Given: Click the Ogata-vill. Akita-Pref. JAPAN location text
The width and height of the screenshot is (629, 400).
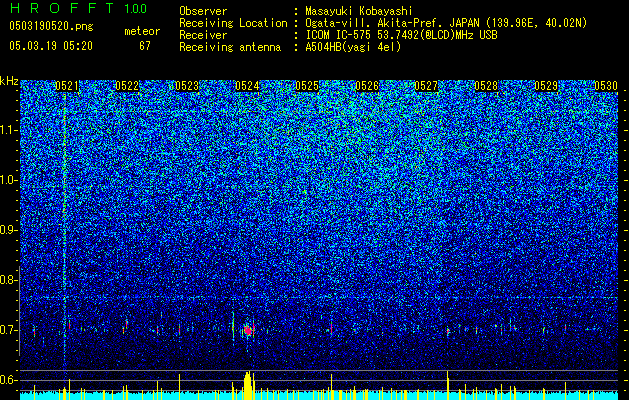Looking at the screenshot, I should 446,23.
